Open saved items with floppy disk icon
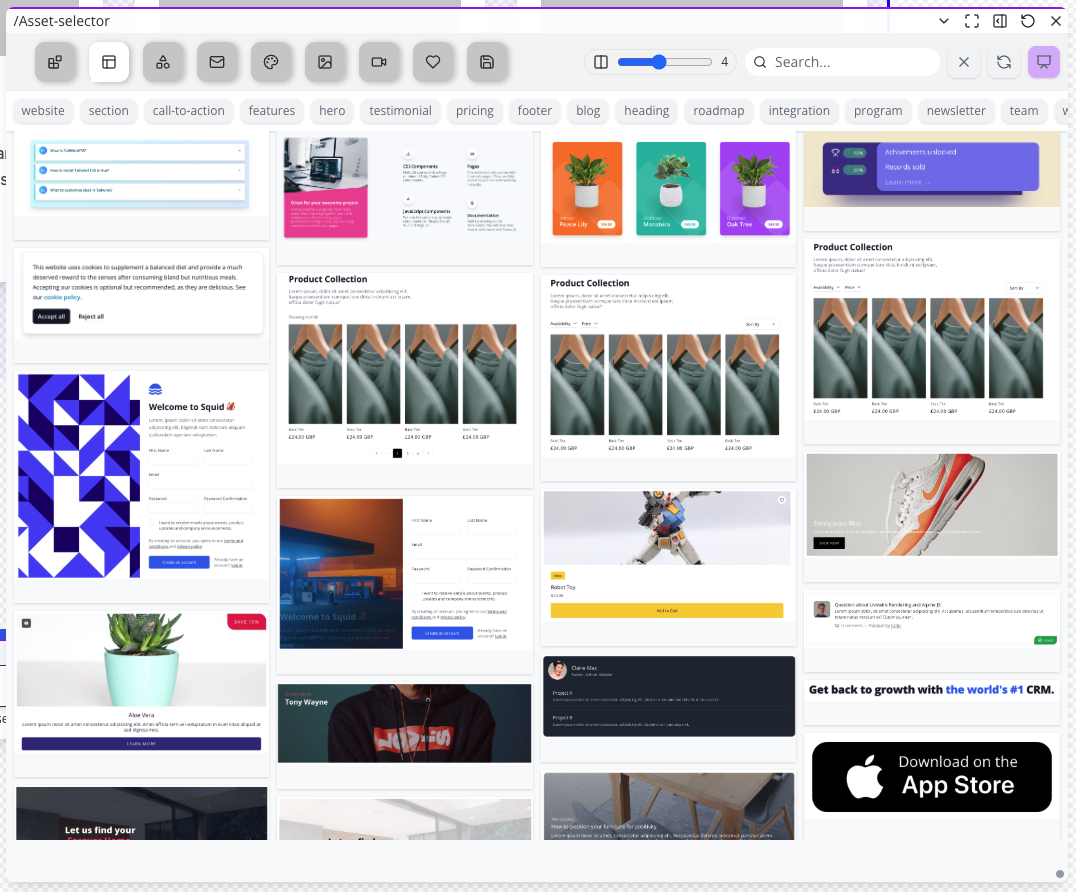The height and width of the screenshot is (892, 1076). coord(487,62)
